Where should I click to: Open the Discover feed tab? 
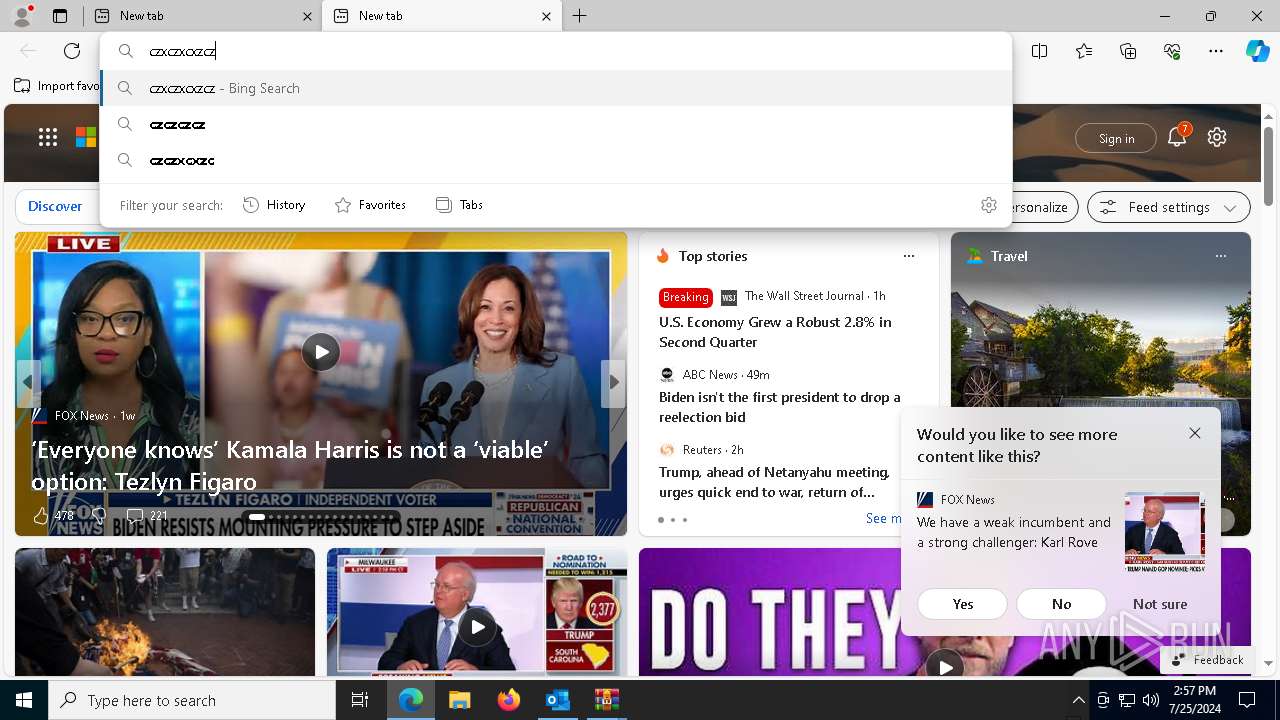[x=55, y=206]
